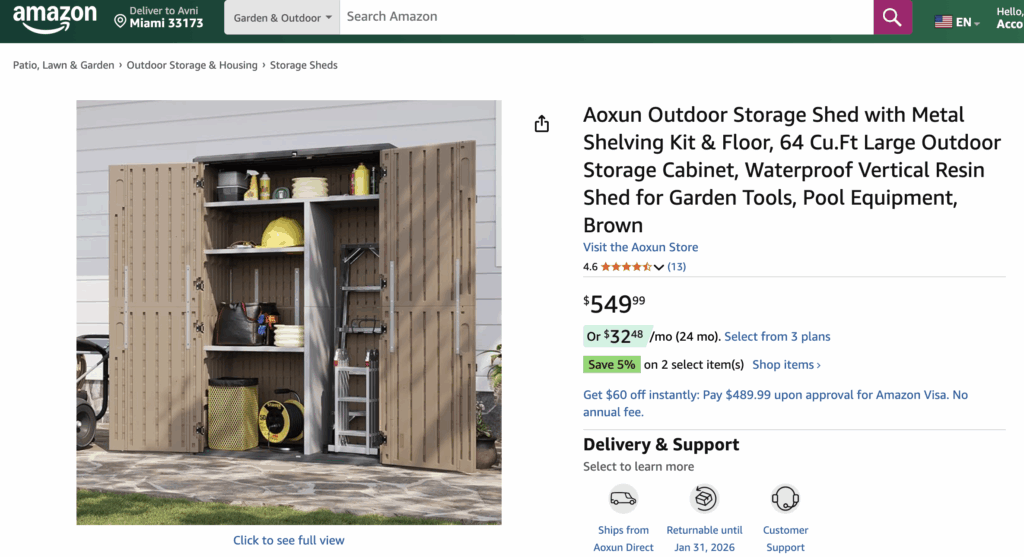Click the location pin Deliver to icon
Viewport: 1024px width, 557px height.
pyautogui.click(x=120, y=20)
